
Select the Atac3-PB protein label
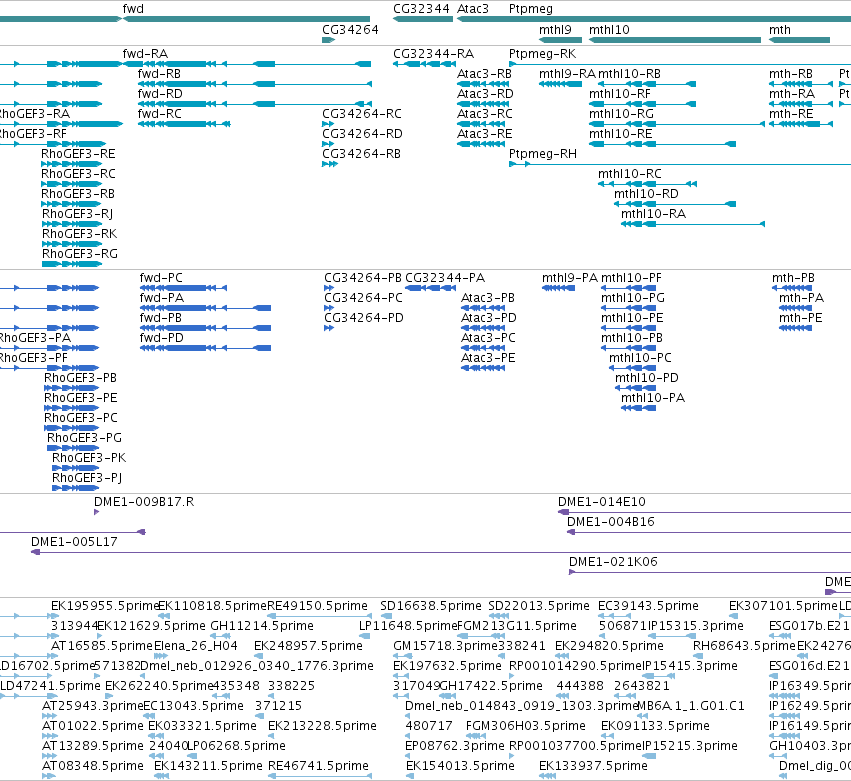coord(488,298)
